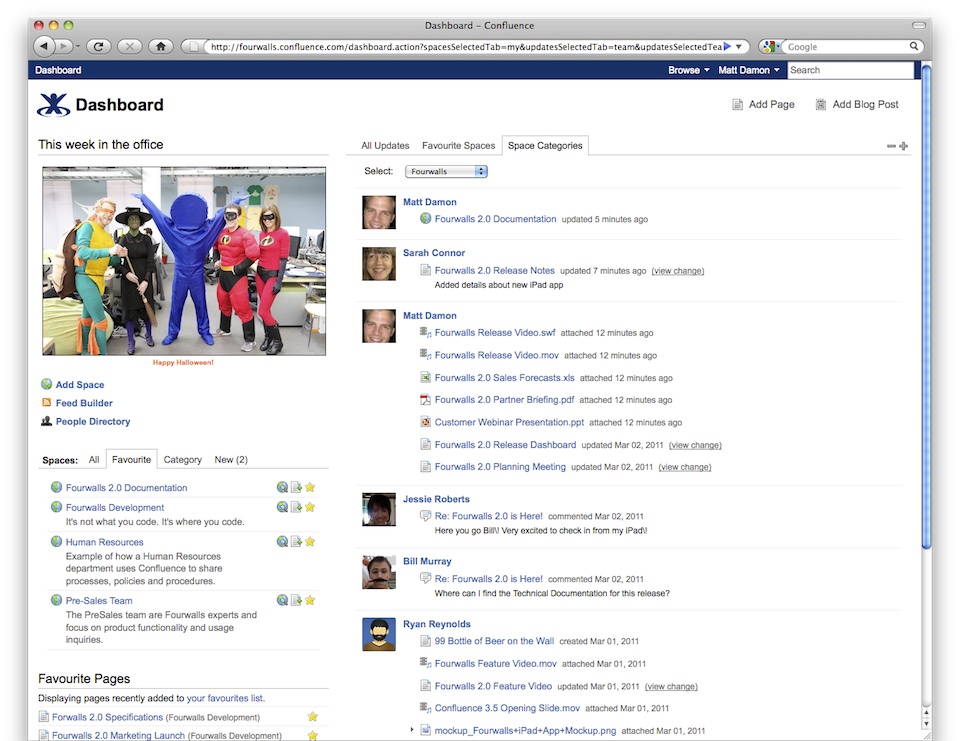Switch to the All Updates tab
960x741 pixels.
385,146
